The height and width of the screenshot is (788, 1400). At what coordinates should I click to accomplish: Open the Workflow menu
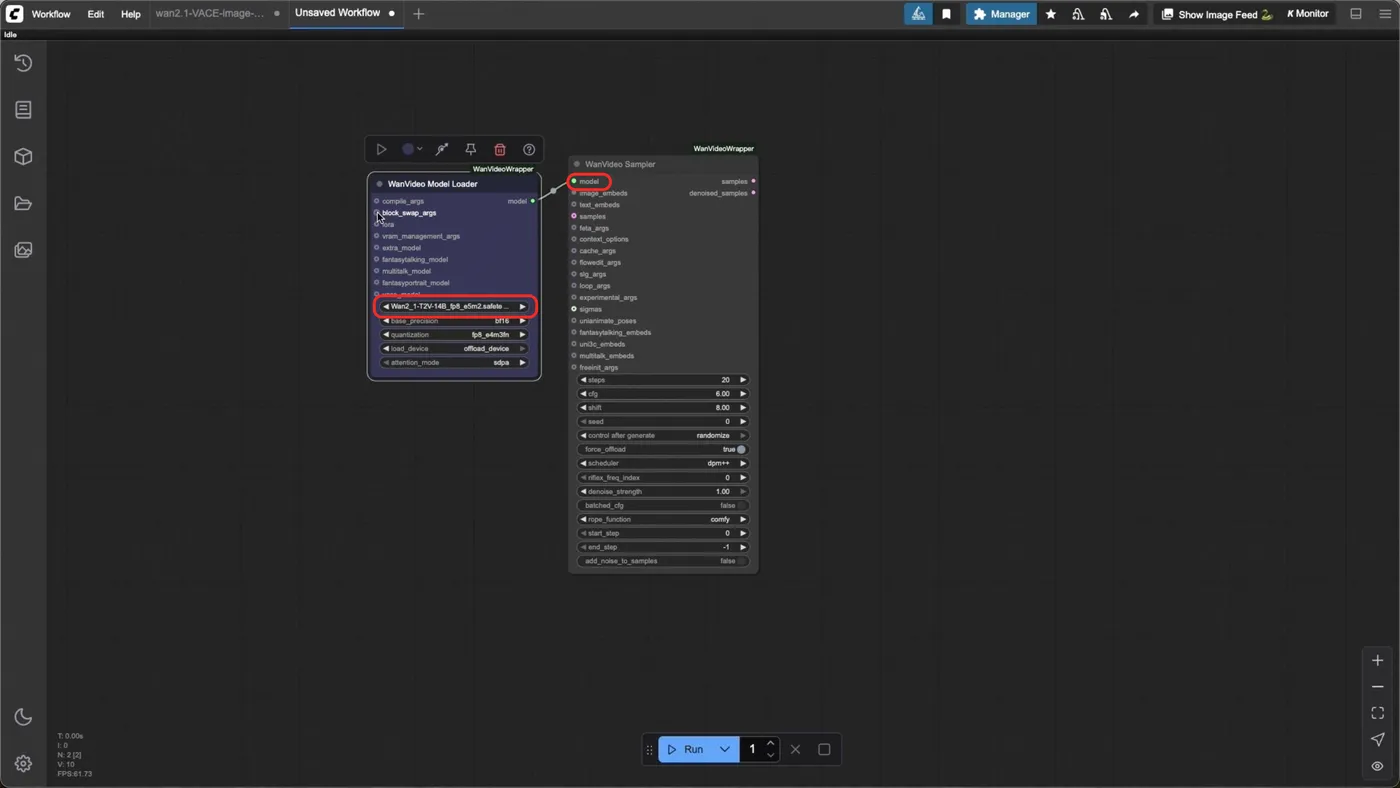coord(51,14)
